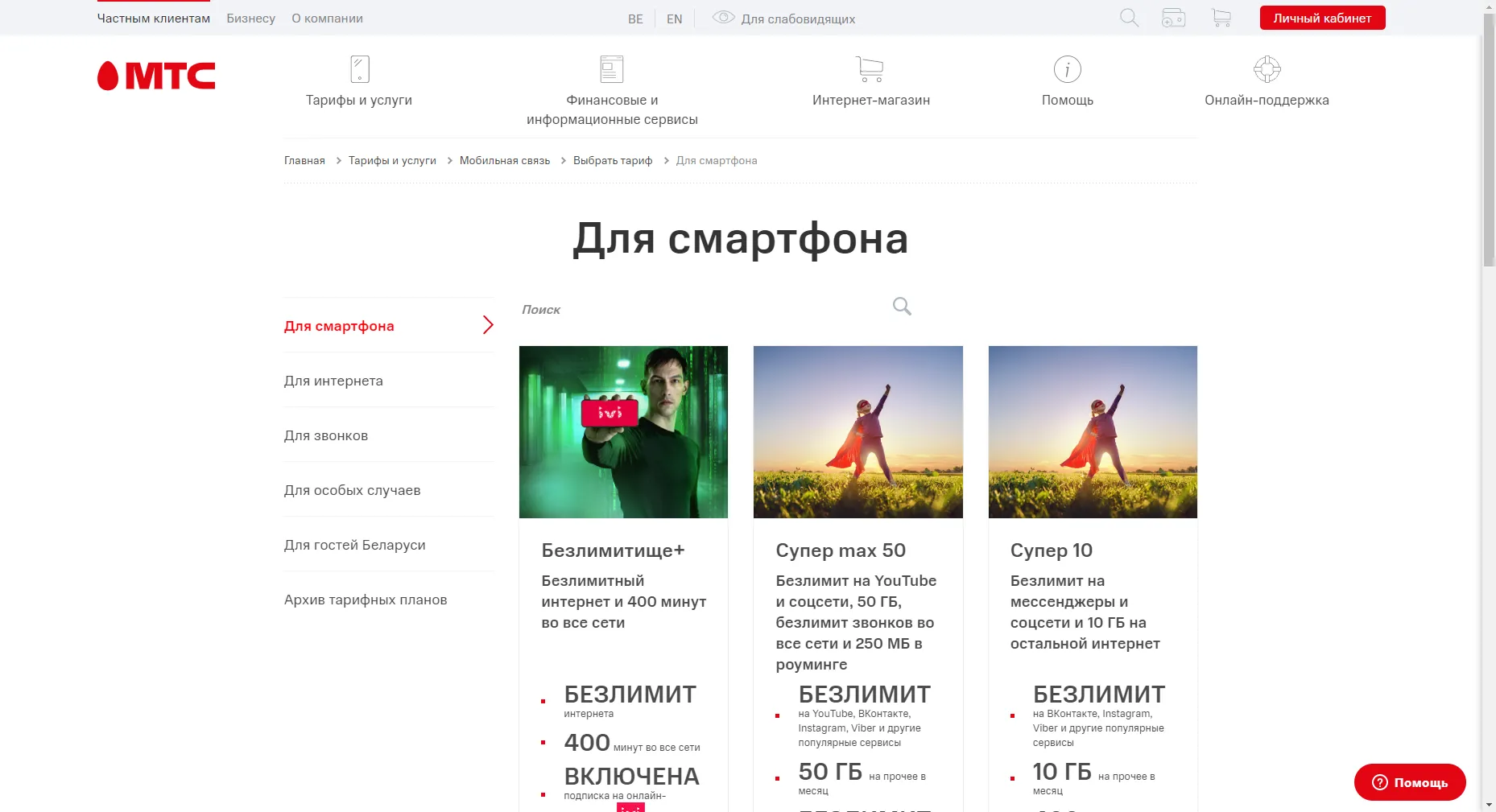Click the page heading Для смартфона
The width and height of the screenshot is (1496, 812).
click(x=740, y=239)
